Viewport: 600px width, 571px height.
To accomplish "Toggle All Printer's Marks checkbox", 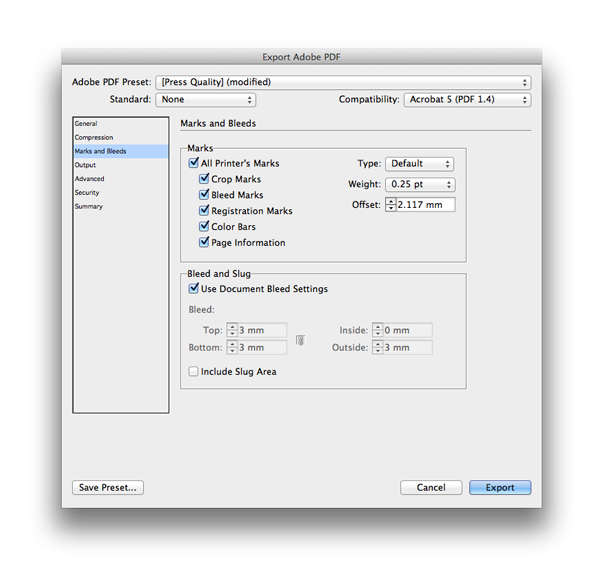I will (x=194, y=163).
